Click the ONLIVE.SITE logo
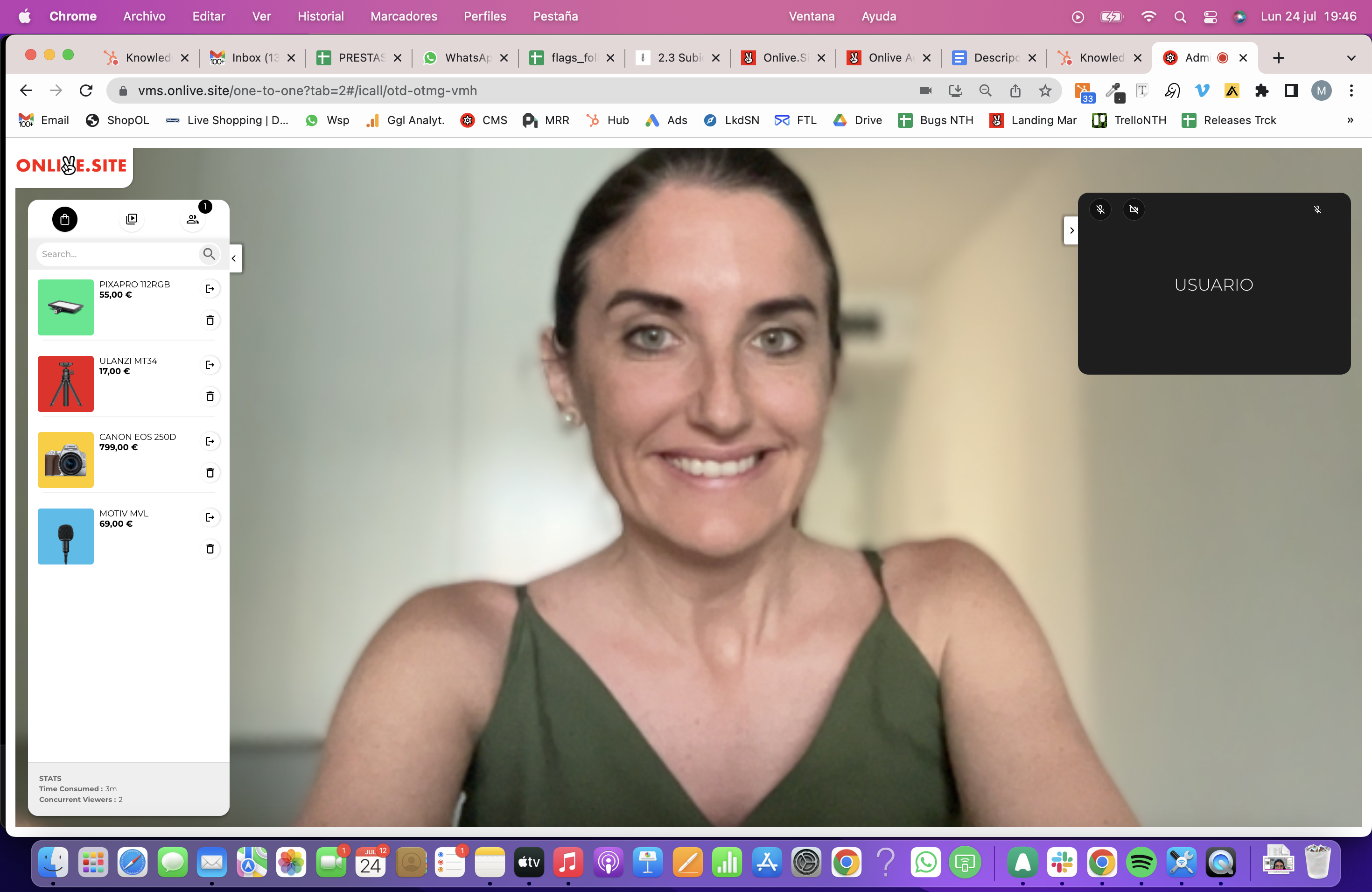The width and height of the screenshot is (1372, 892). click(x=71, y=166)
